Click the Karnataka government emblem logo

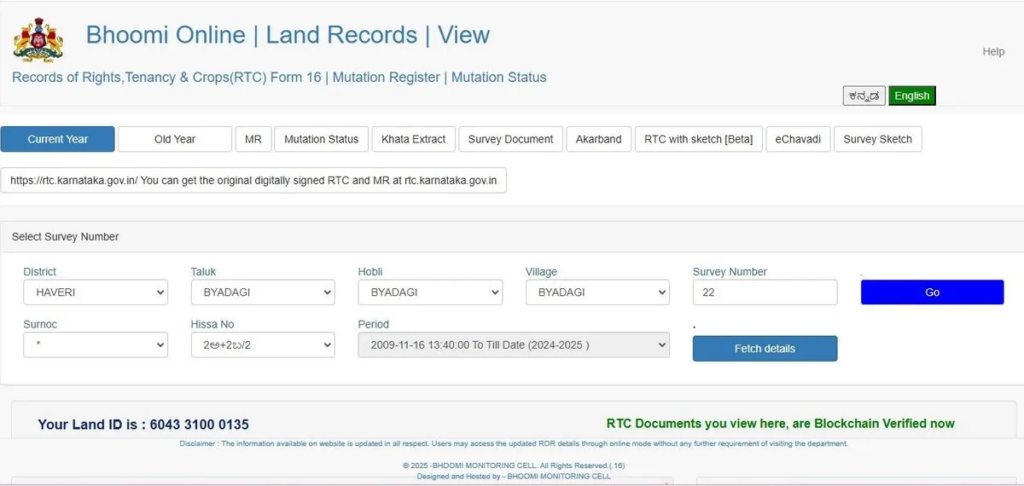tap(38, 41)
